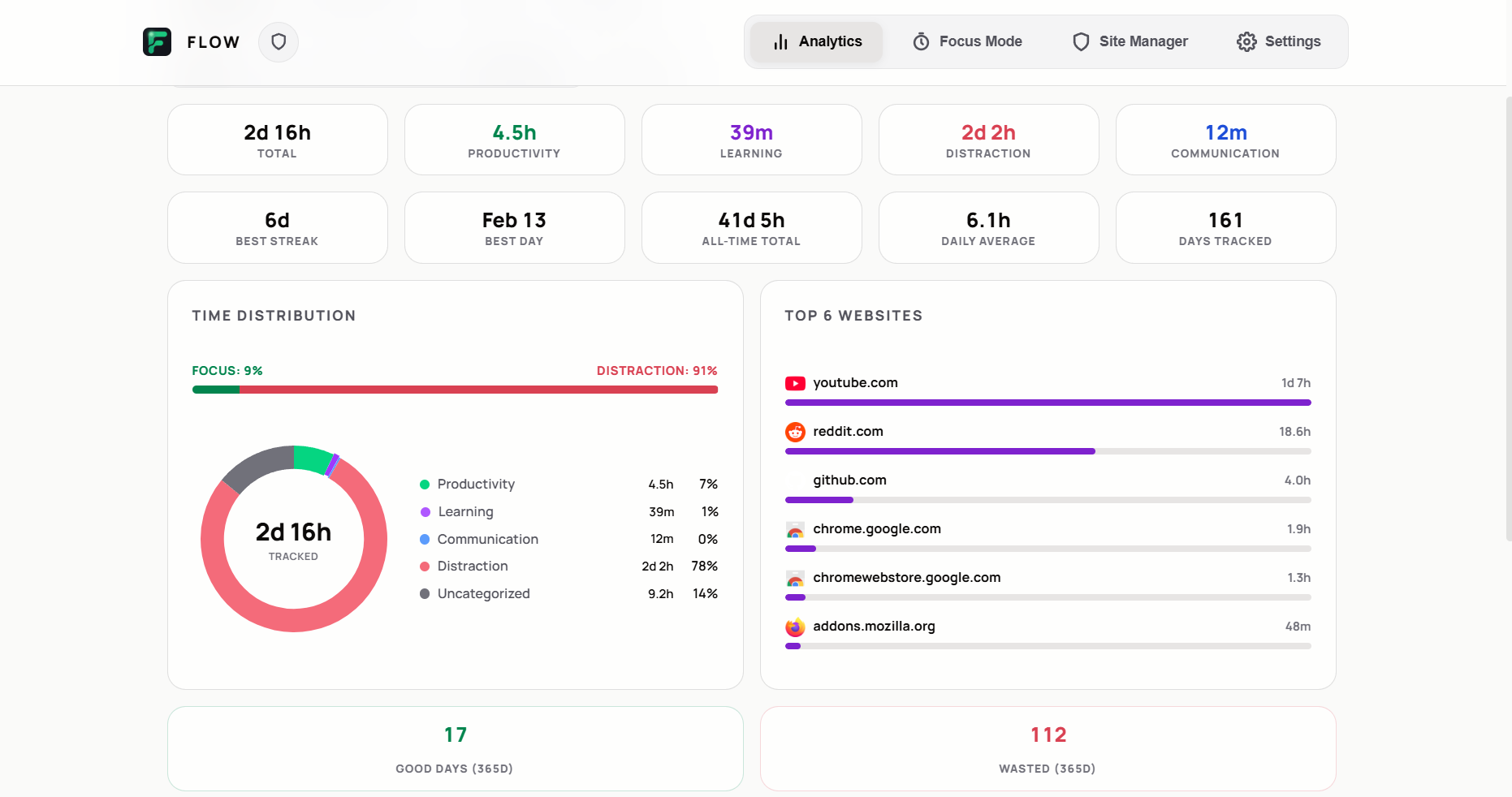Click the Firefox addons.mozilla.org favicon
The height and width of the screenshot is (797, 1512).
click(x=795, y=627)
